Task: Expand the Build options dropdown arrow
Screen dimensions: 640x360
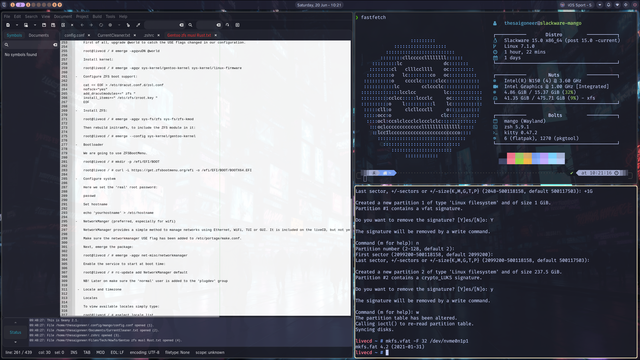Action: [x=119, y=25]
